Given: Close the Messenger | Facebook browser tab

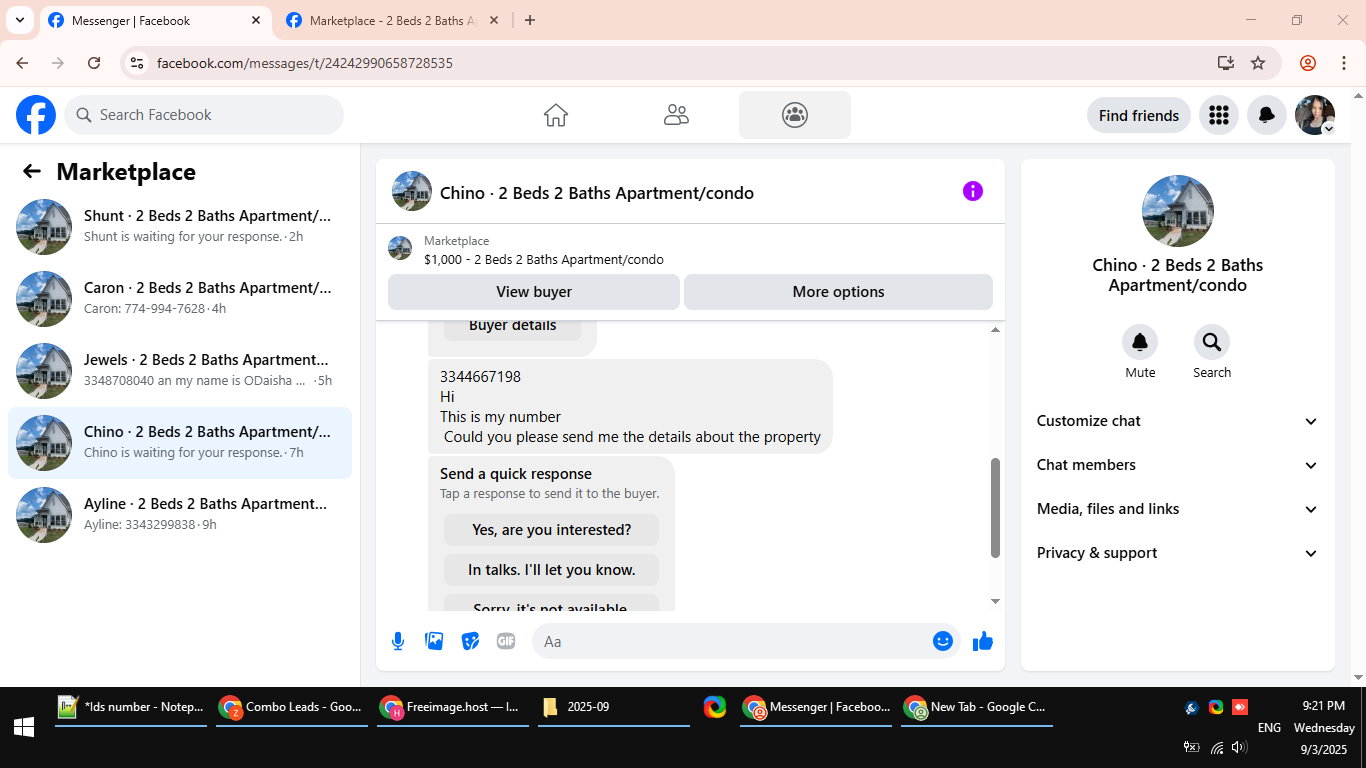Looking at the screenshot, I should 256,20.
